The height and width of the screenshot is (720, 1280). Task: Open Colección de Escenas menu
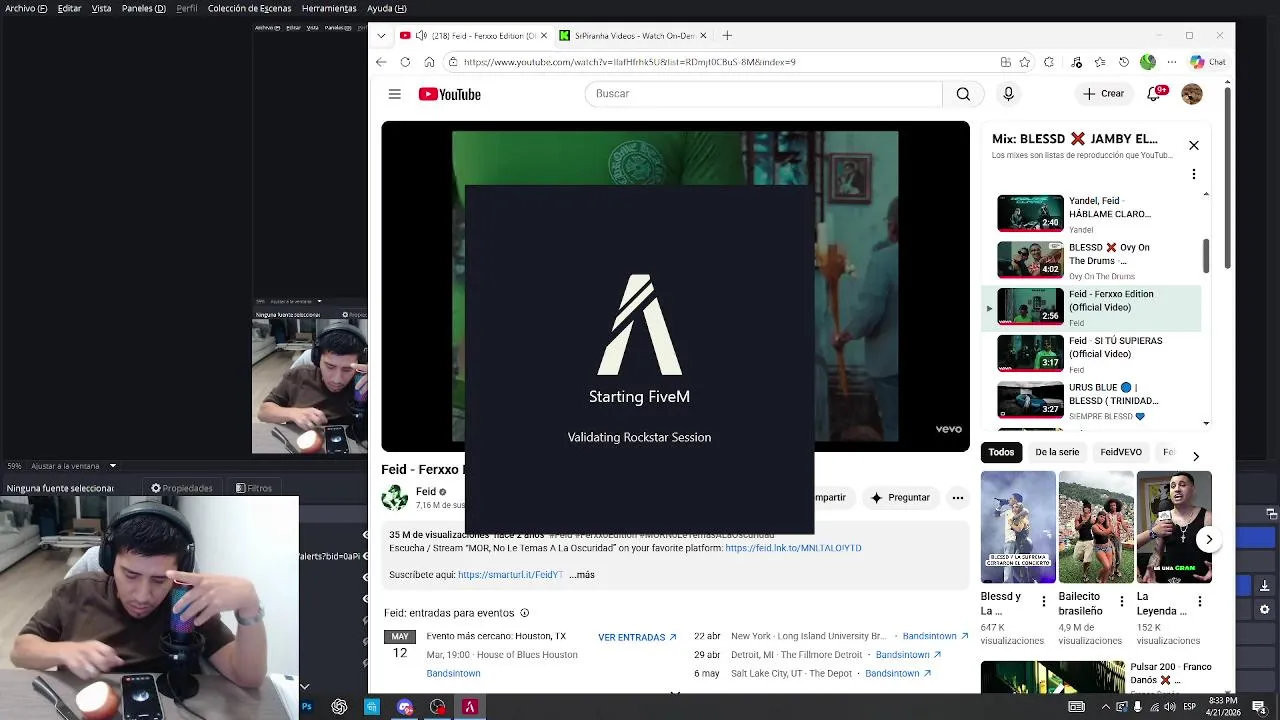(x=249, y=8)
